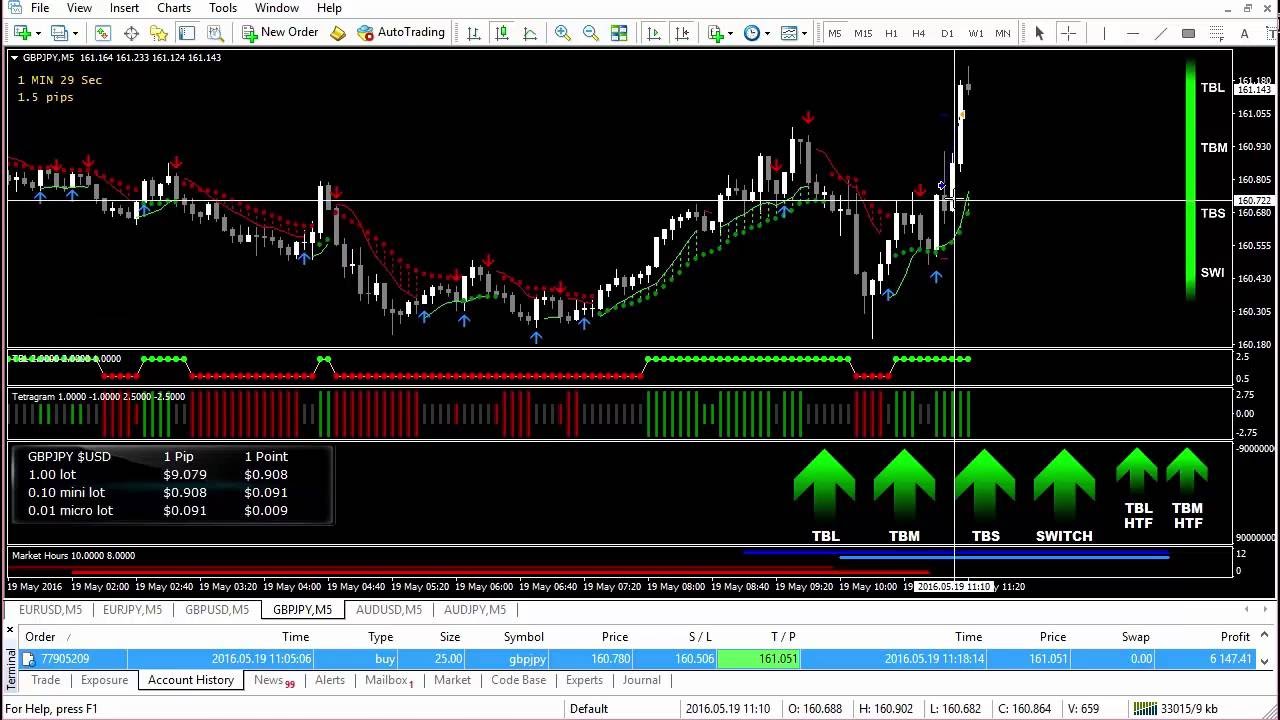Image resolution: width=1280 pixels, height=720 pixels.
Task: Expand the new chart dropdown arrow
Action: pyautogui.click(x=37, y=34)
